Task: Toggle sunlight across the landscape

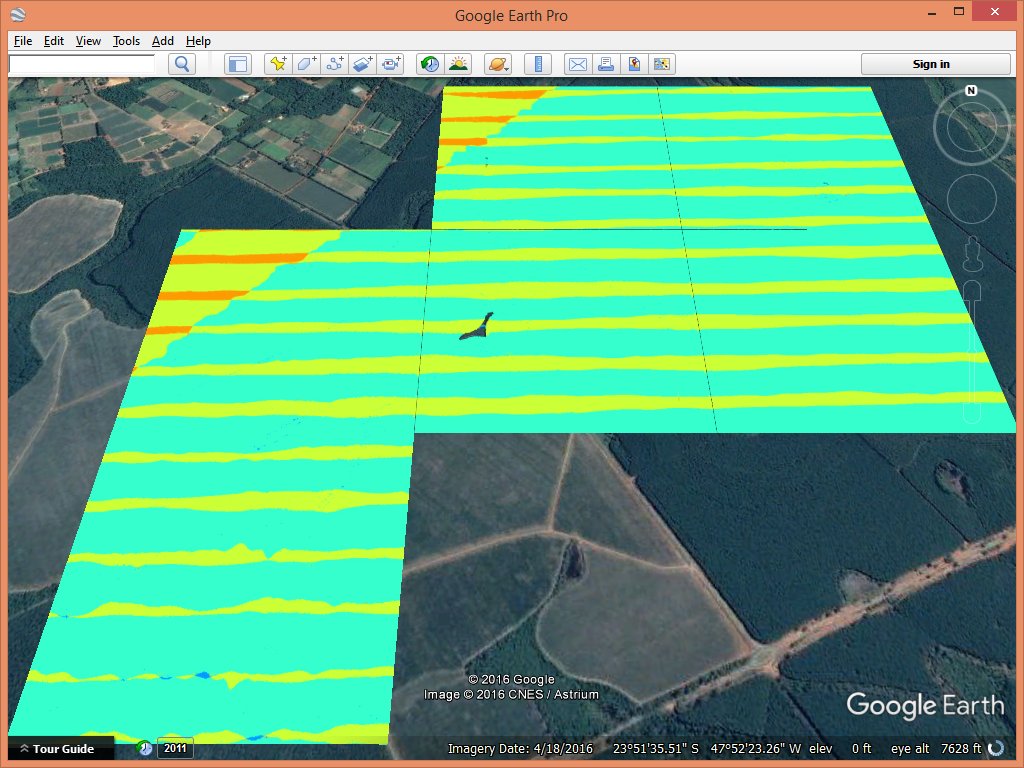Action: click(x=458, y=64)
